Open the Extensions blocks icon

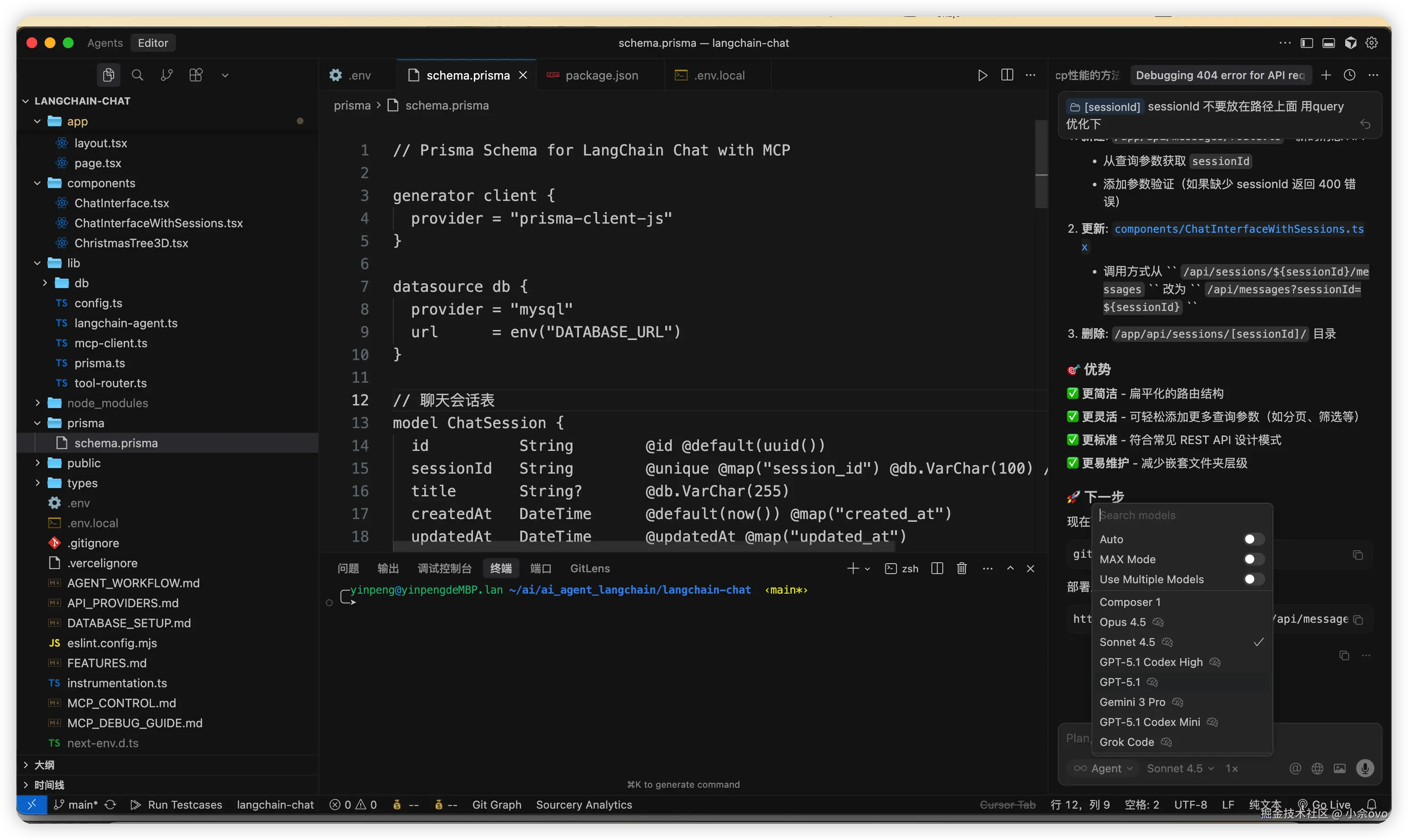tap(196, 75)
